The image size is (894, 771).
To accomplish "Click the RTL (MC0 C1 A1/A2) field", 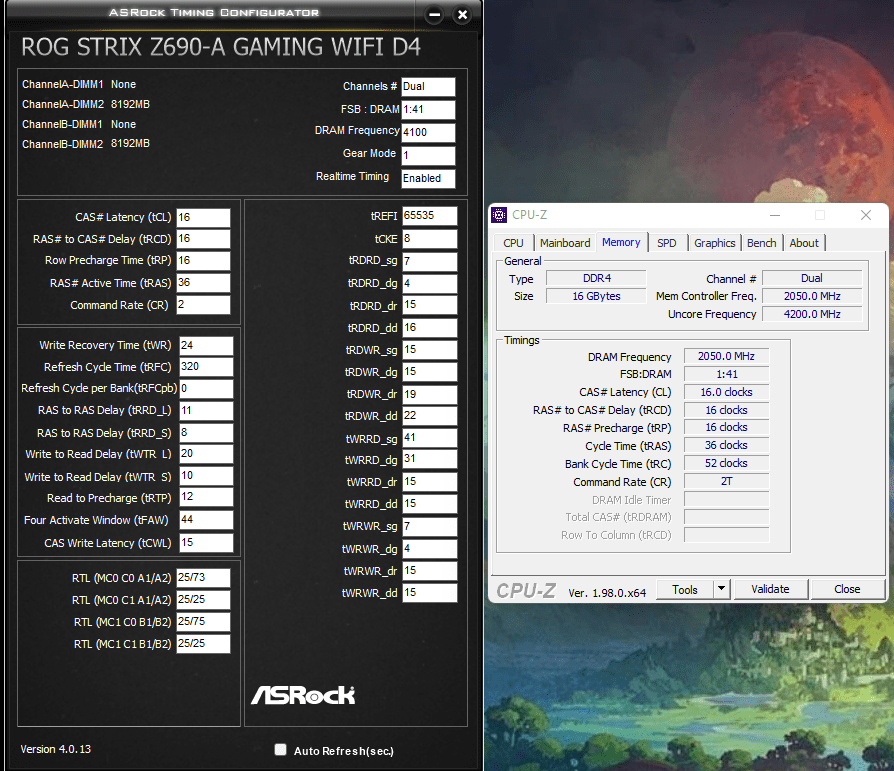I will pos(203,600).
